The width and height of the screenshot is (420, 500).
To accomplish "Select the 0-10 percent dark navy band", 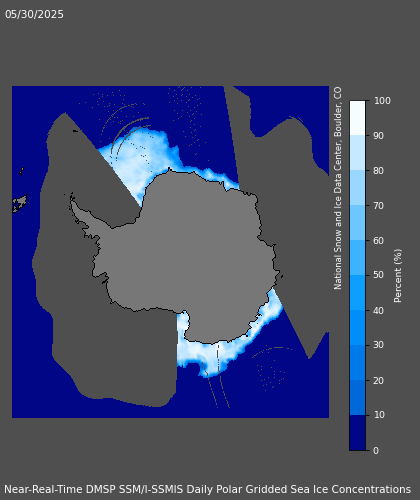I will pyautogui.click(x=357, y=433).
